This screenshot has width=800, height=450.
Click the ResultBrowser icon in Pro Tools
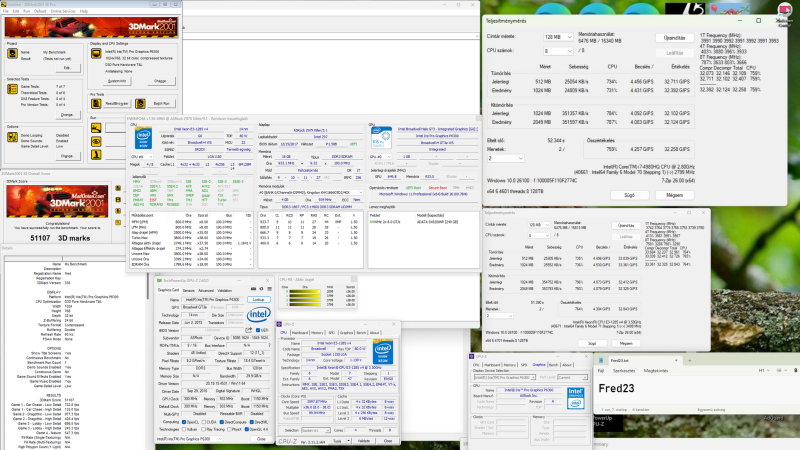tap(96, 104)
